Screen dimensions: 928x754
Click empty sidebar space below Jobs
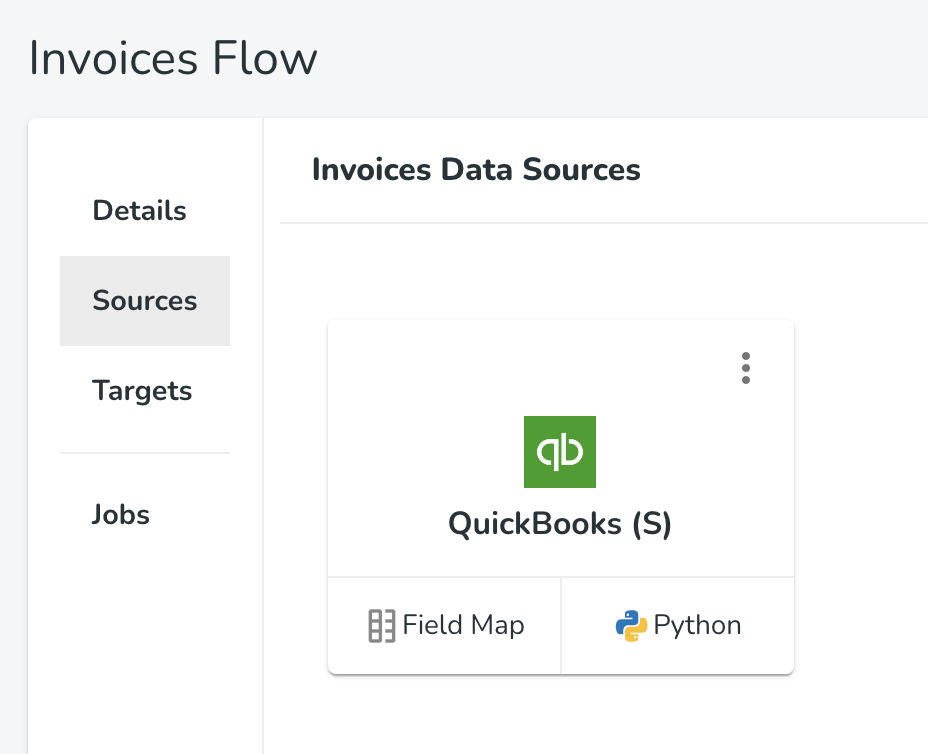tap(145, 640)
